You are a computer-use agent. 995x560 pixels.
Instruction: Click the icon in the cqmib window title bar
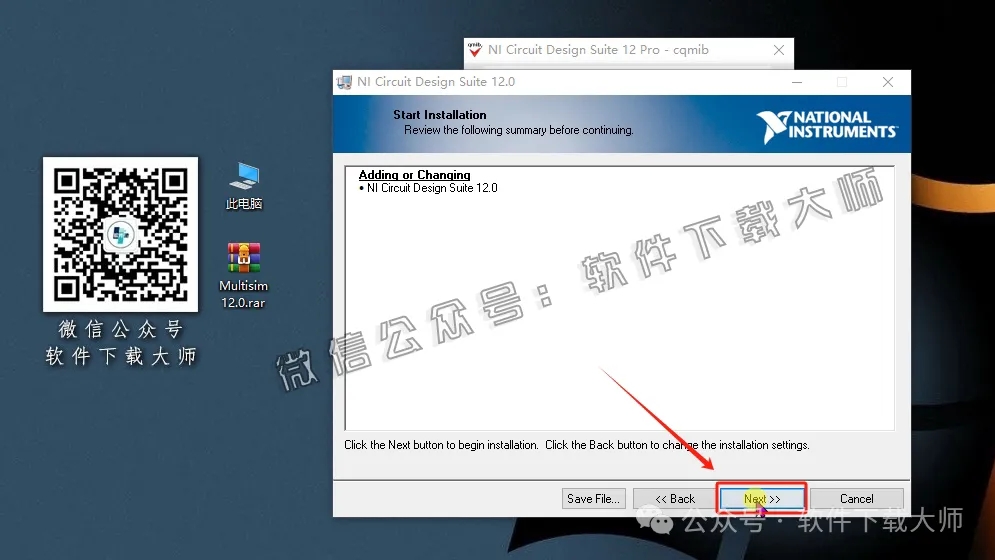click(475, 50)
